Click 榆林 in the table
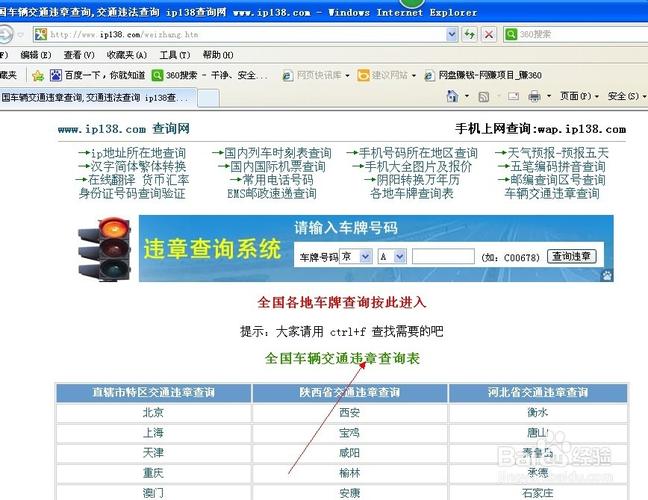The width and height of the screenshot is (648, 500). pyautogui.click(x=349, y=473)
